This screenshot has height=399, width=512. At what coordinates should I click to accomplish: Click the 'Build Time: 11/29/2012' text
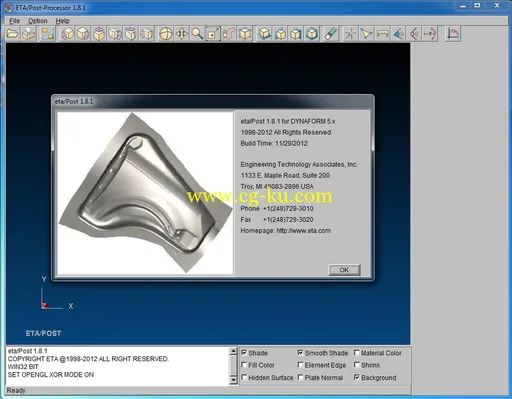[x=274, y=144]
